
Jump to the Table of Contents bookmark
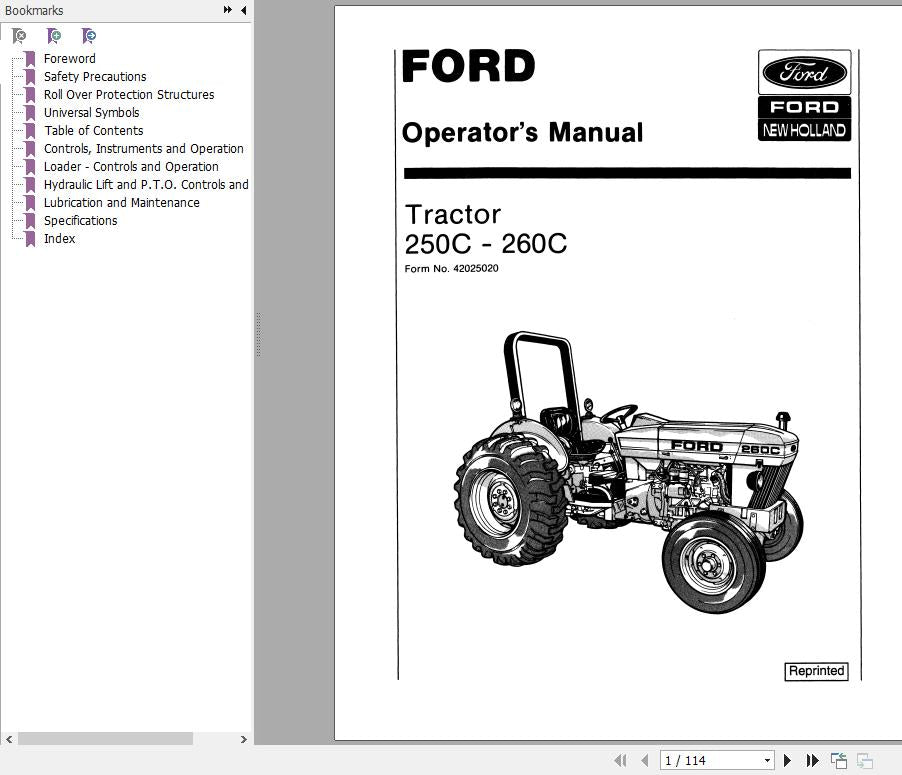pyautogui.click(x=93, y=131)
